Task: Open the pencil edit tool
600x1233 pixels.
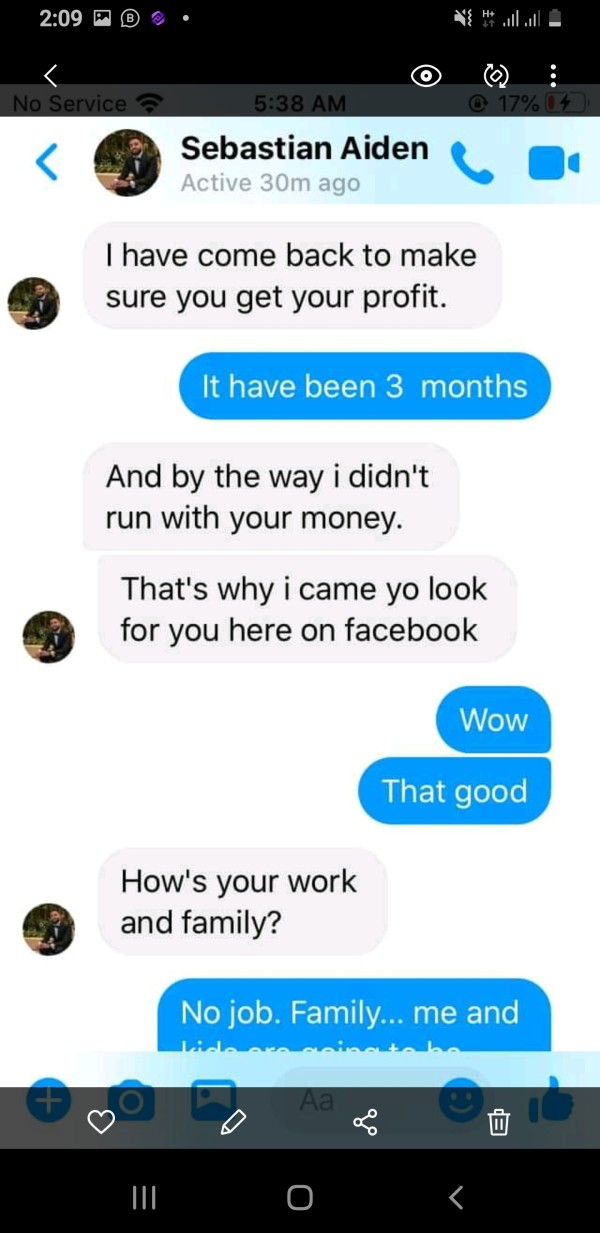Action: [x=233, y=1123]
